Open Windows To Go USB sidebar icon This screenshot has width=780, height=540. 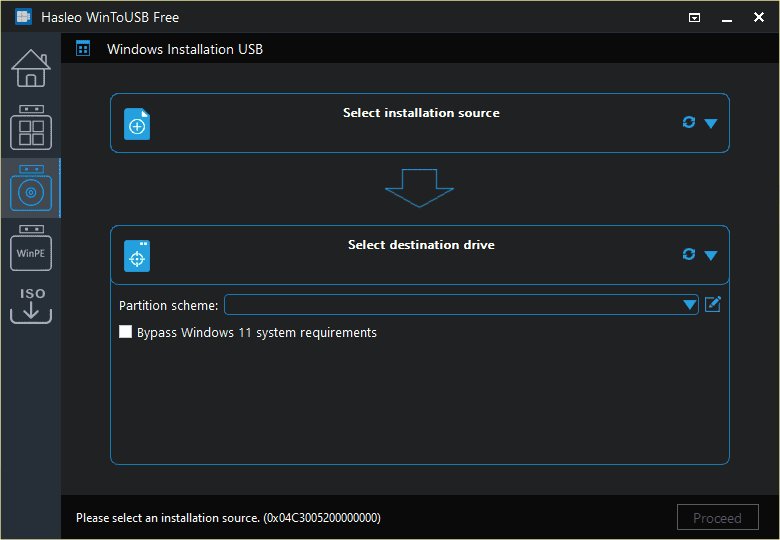click(30, 128)
